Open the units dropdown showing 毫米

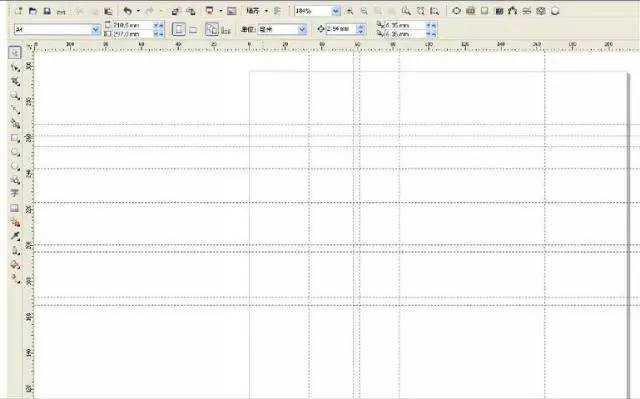click(302, 29)
